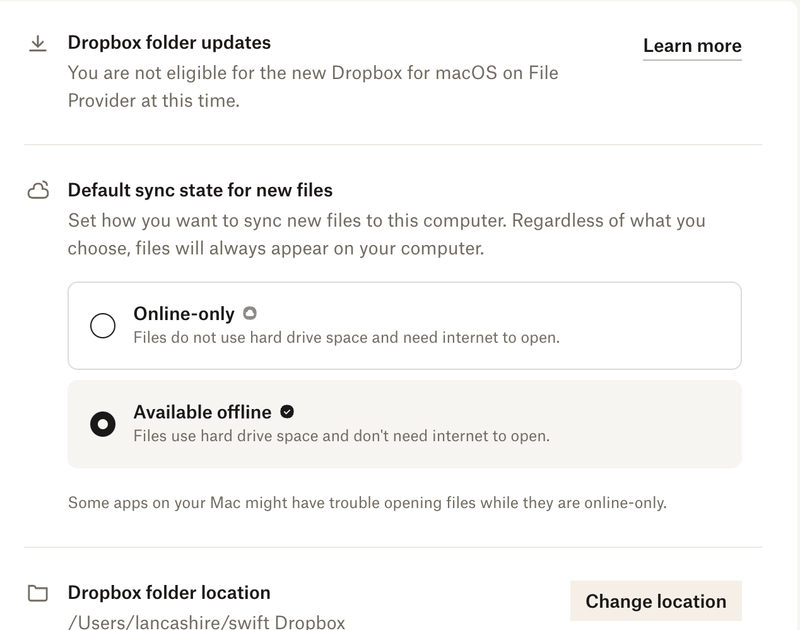Click the Dropbox folder location heading
The width and height of the screenshot is (800, 630).
coord(169,592)
